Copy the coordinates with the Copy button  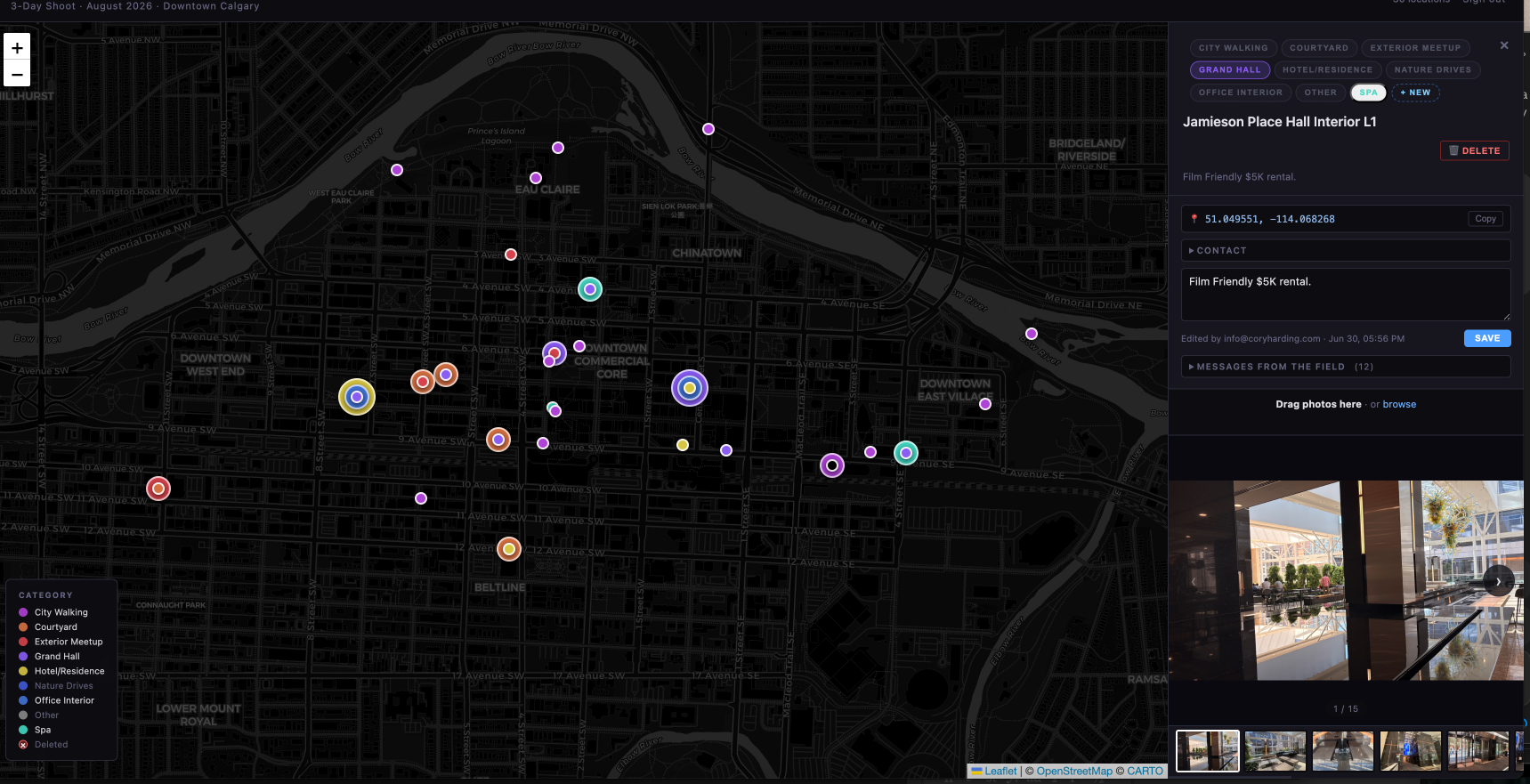[1485, 219]
